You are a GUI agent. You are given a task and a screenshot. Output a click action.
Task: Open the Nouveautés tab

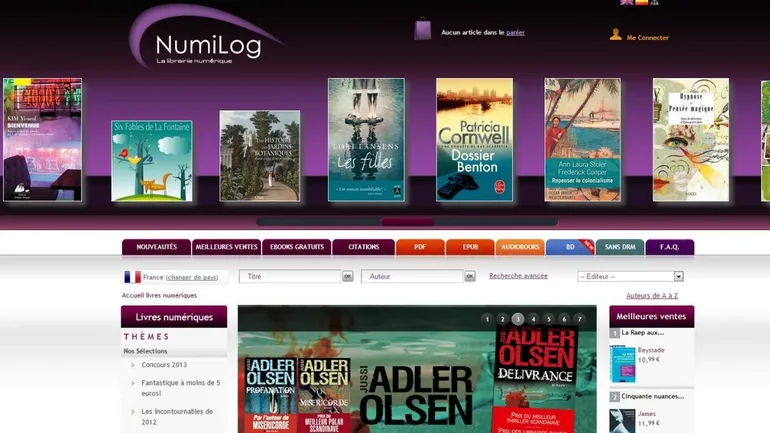(156, 247)
